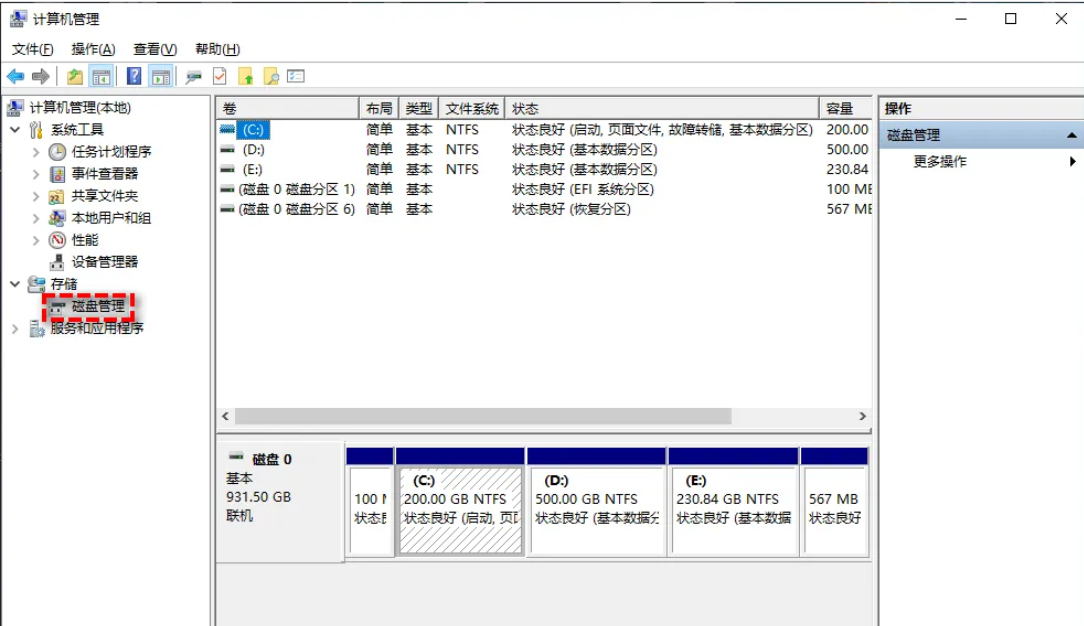Screen dimensions: 1084x626
Task: Select the (D:) volume row in list
Action: 544,149
